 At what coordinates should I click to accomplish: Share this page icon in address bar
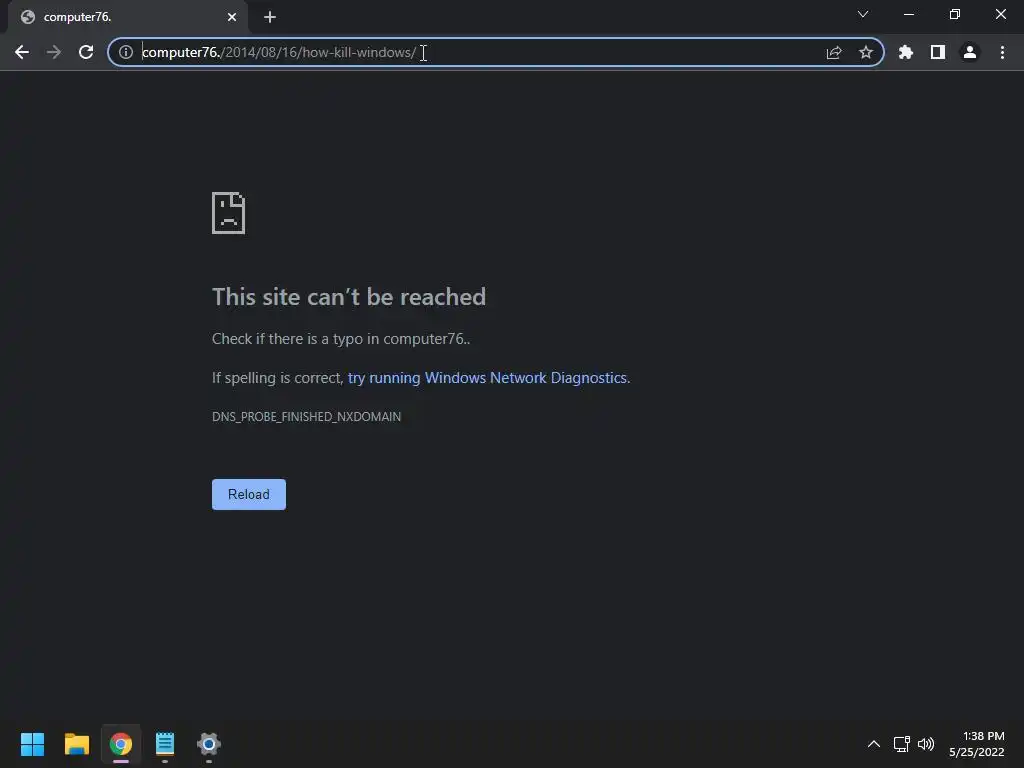coord(834,52)
